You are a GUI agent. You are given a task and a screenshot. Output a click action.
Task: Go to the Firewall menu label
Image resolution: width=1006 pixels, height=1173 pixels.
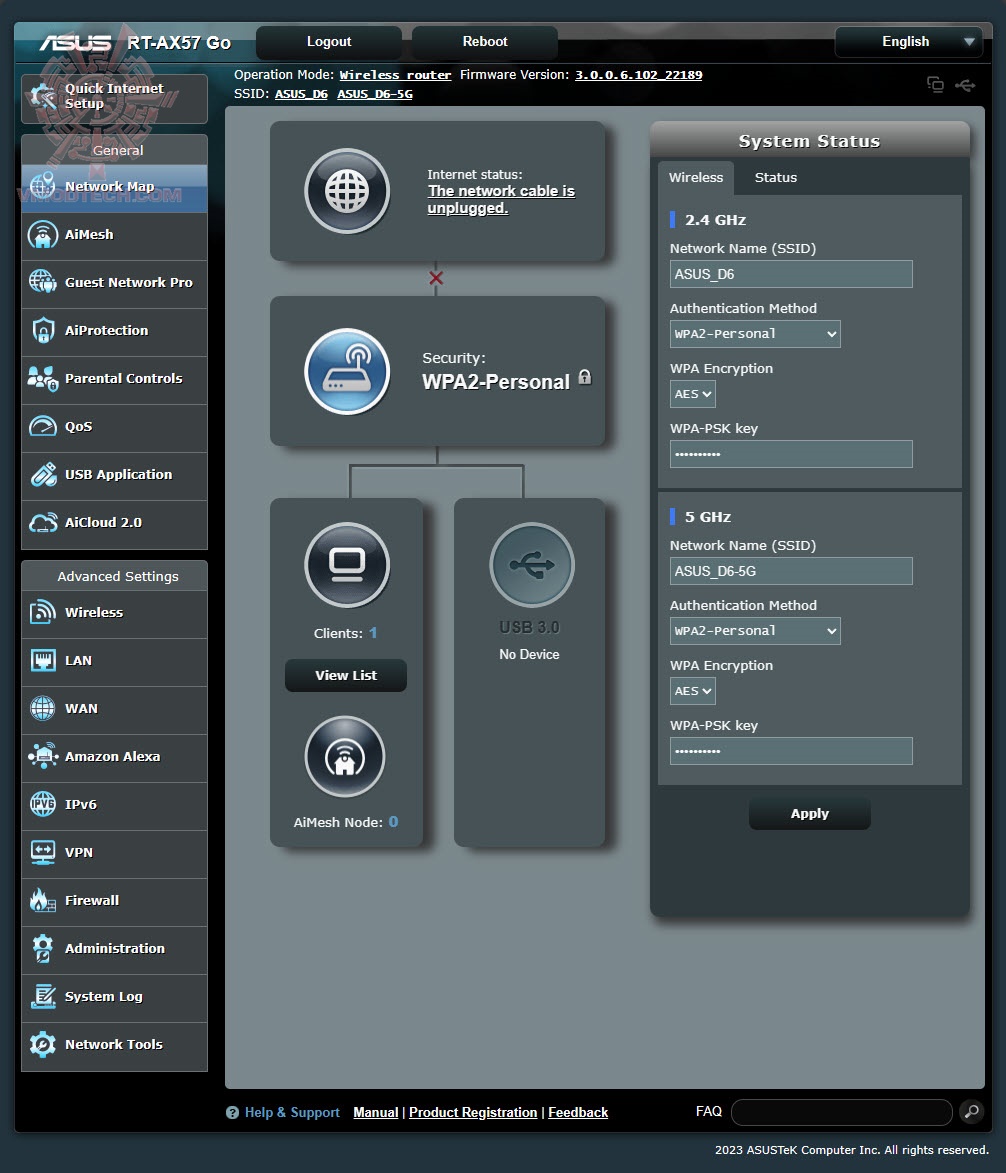[x=92, y=900]
